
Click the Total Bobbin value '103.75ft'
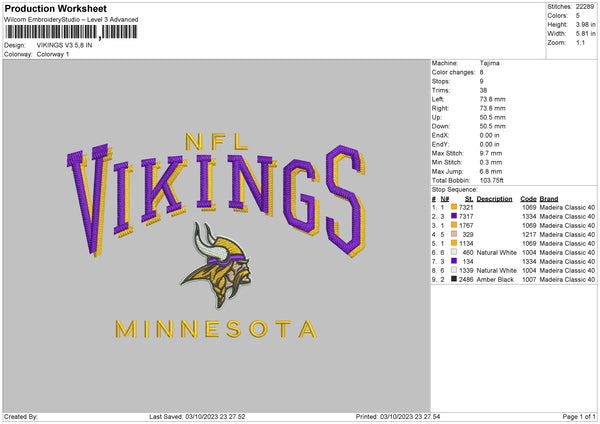pyautogui.click(x=492, y=180)
